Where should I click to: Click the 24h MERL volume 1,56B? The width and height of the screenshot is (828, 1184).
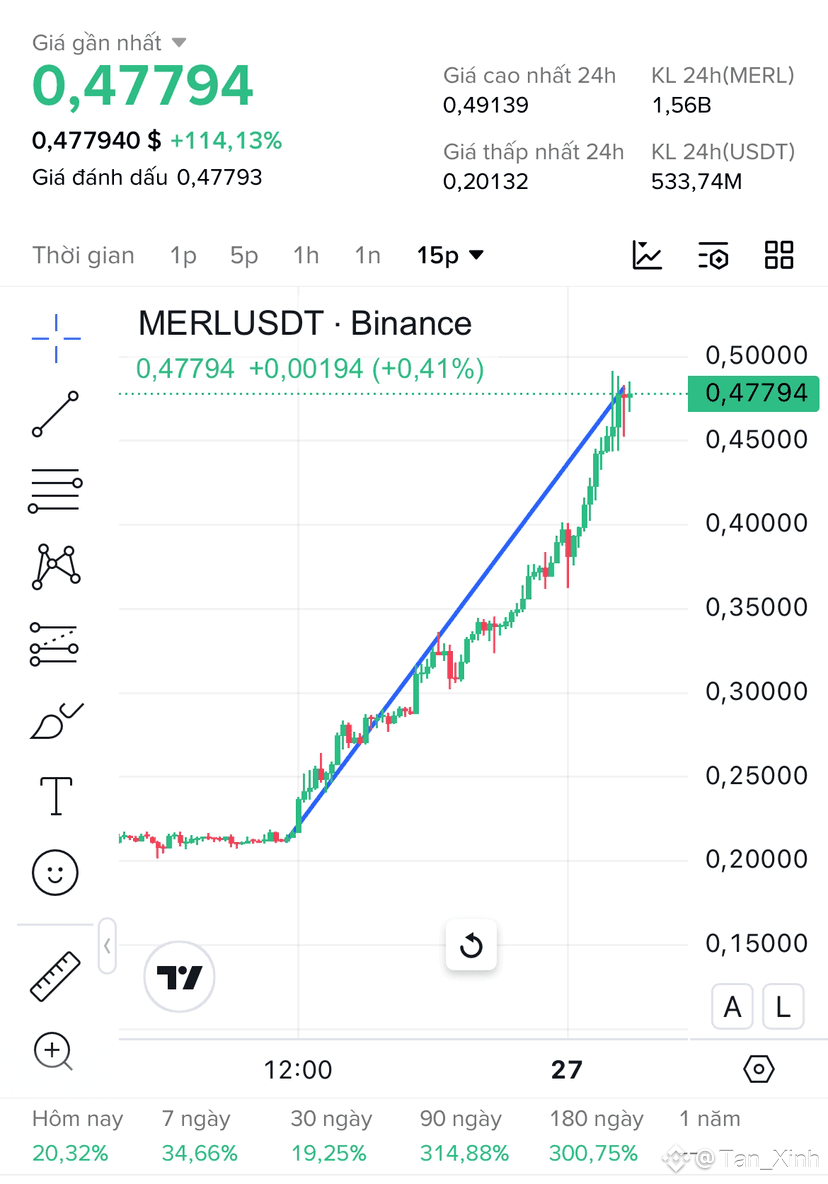(681, 105)
